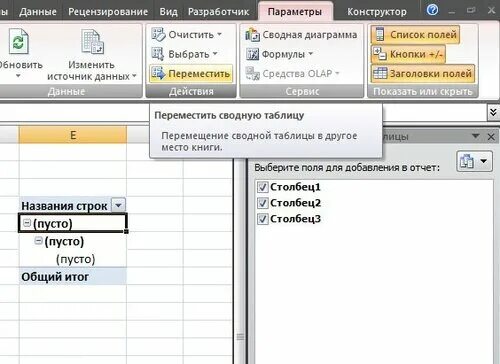This screenshot has width=500, height=364.
Task: Toggle Заголовки полей display
Action: [423, 74]
